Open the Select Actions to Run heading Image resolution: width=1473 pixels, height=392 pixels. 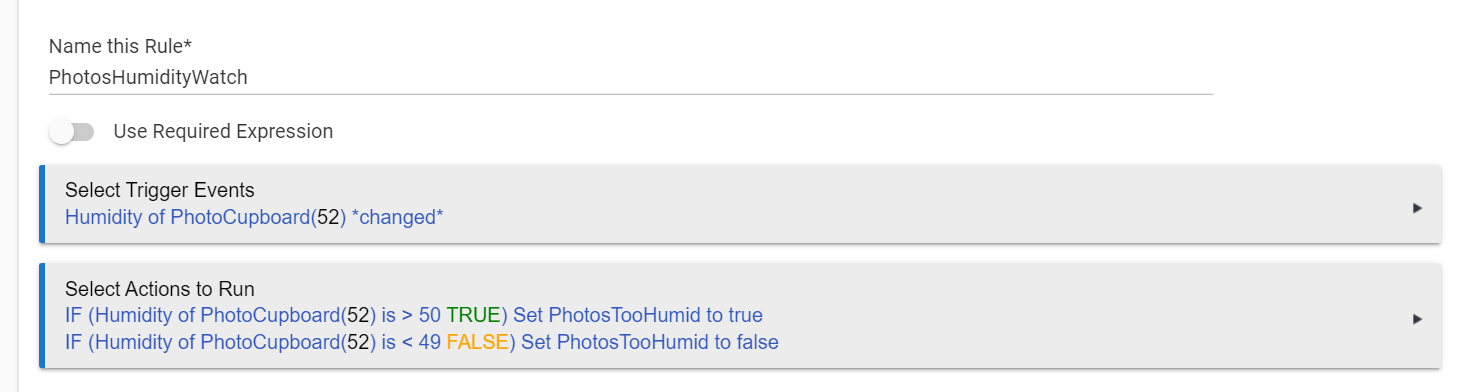[x=160, y=289]
